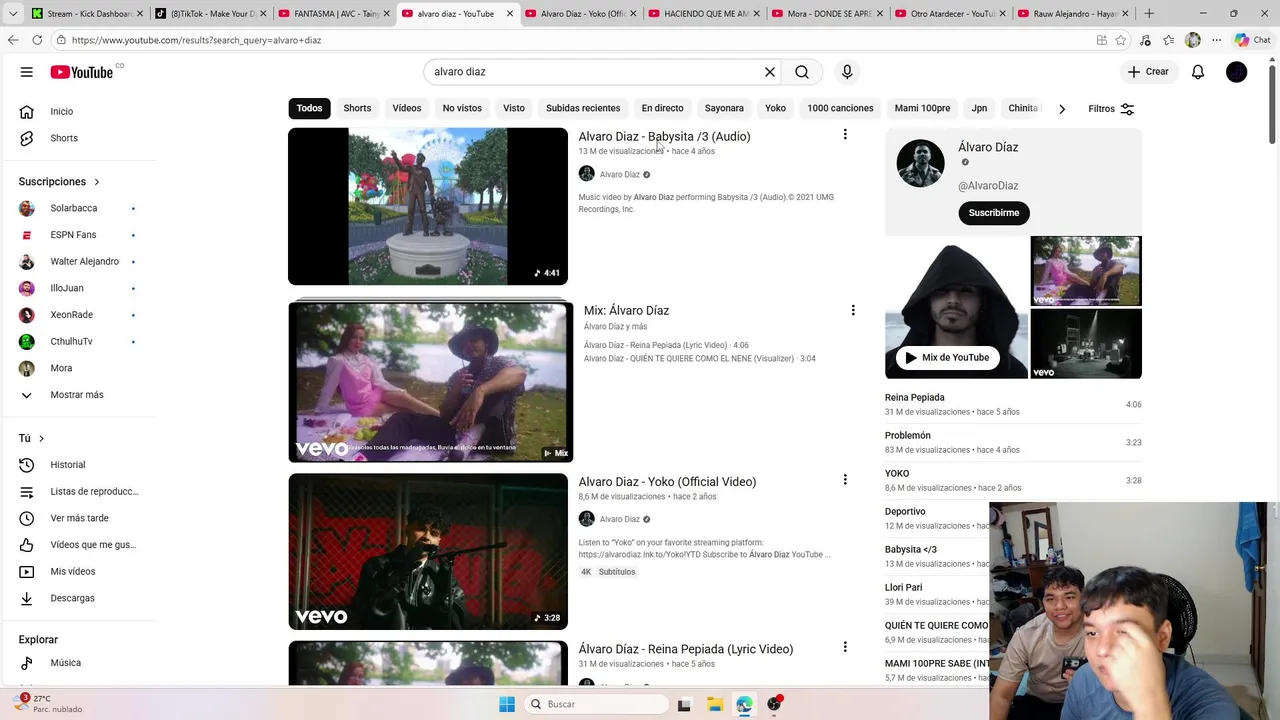Screen dimensions: 1280x720
Task: Switch to the TikTok browser tab
Action: 208,13
